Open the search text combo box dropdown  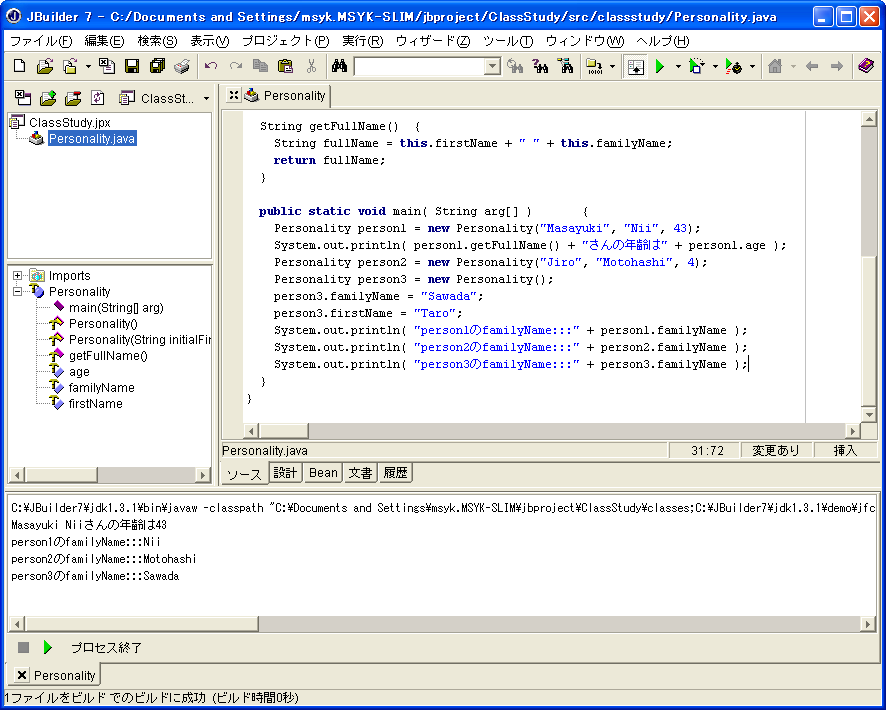492,67
